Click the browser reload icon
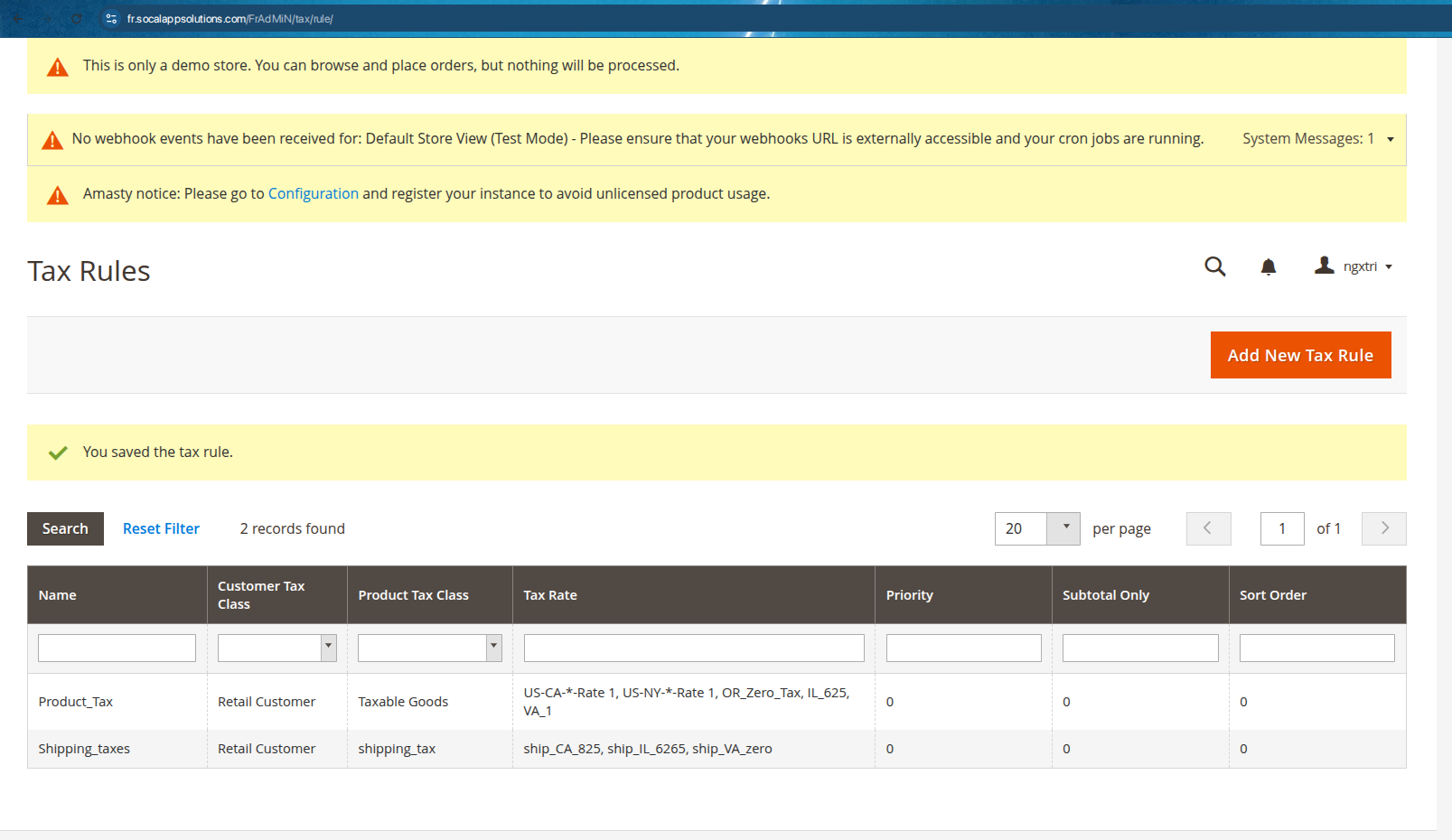The image size is (1452, 840). [x=77, y=19]
